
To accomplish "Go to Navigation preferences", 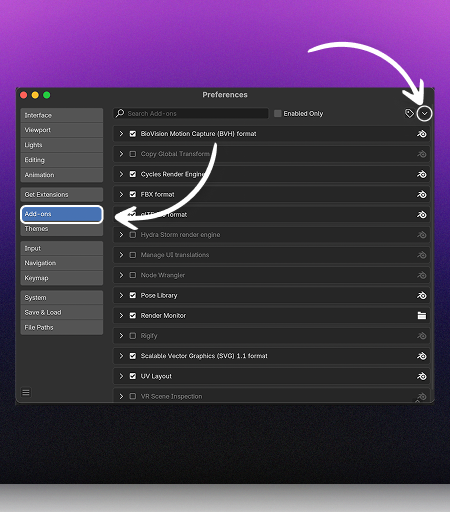I will click(62, 263).
